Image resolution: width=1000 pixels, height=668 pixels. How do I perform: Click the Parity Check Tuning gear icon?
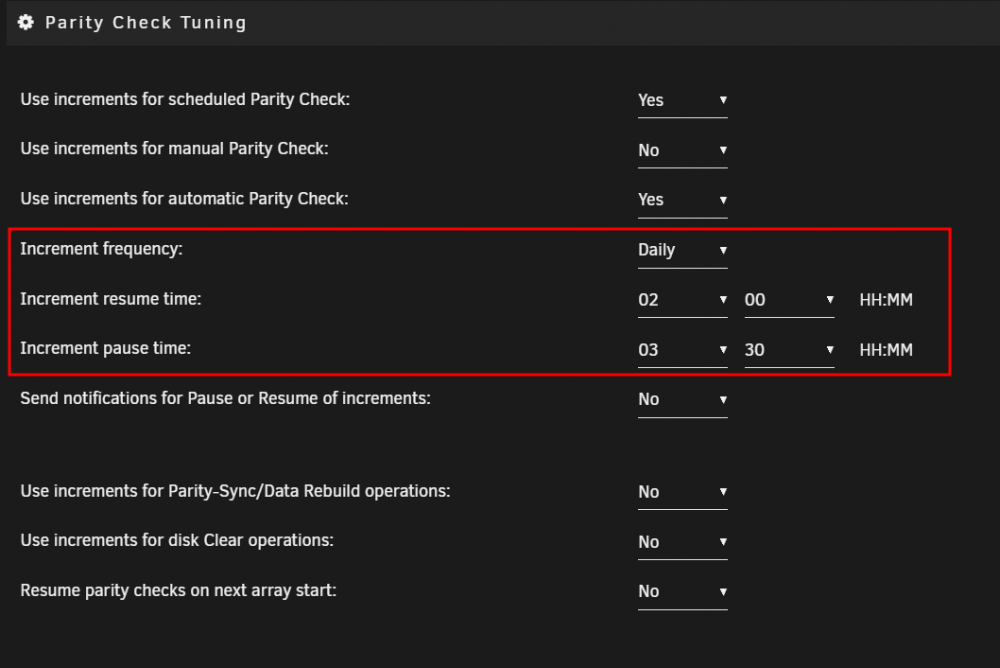[26, 22]
